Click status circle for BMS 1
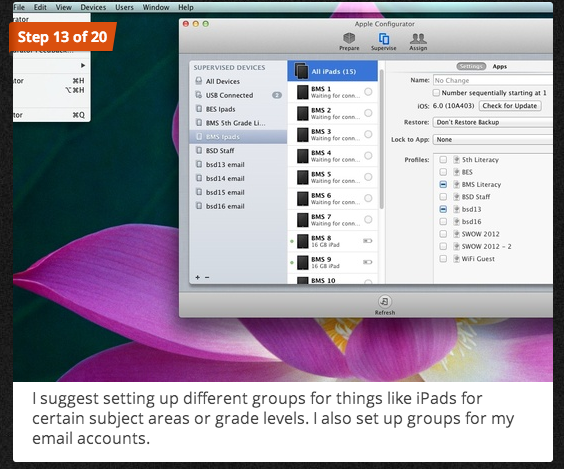Screen dimensions: 564x469 click(x=368, y=92)
